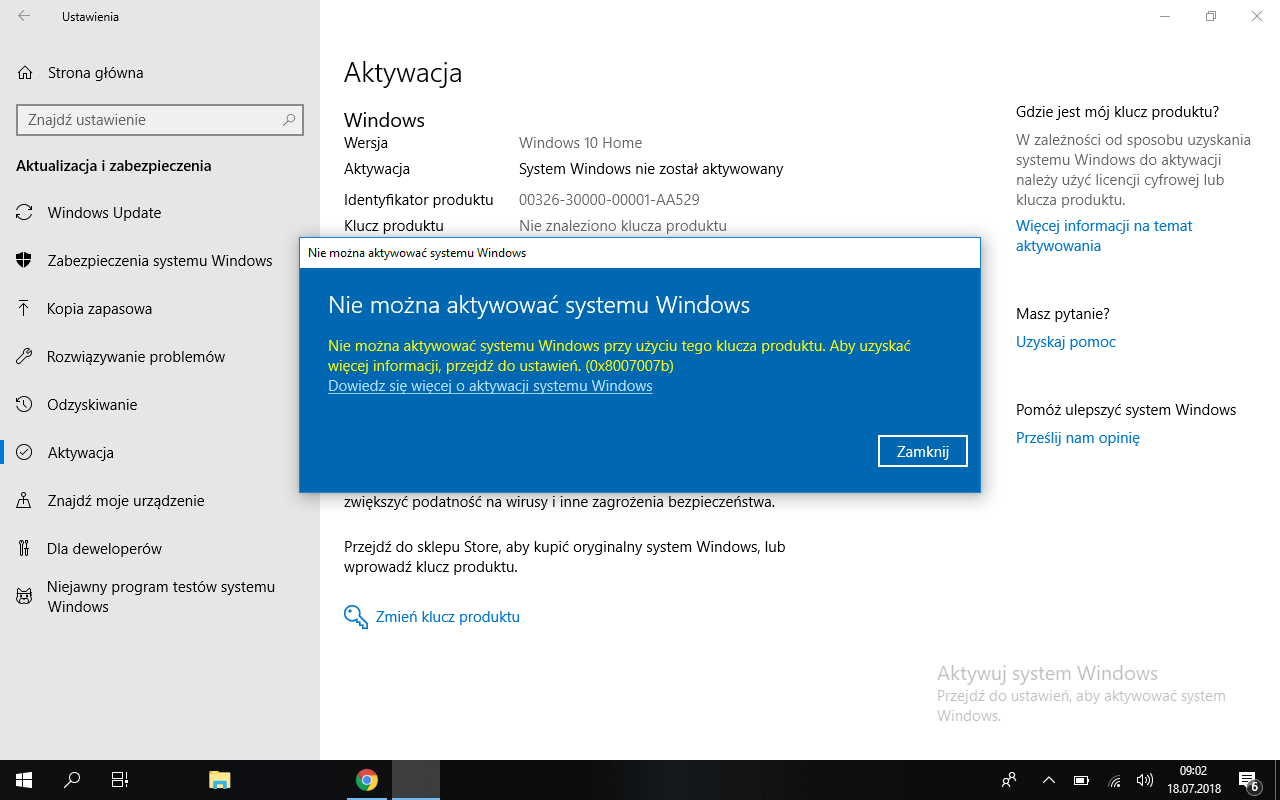Open Więcej informacji na temat aktywowania
This screenshot has height=800, width=1280.
click(x=1104, y=236)
